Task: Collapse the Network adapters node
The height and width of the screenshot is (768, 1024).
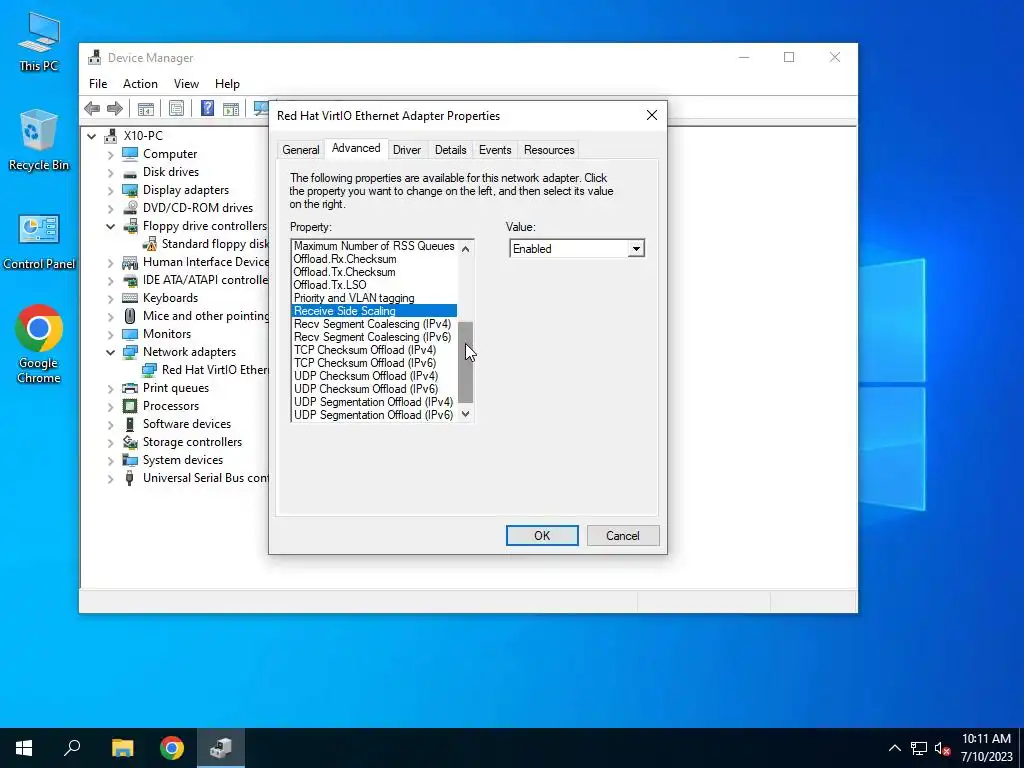Action: coord(110,353)
